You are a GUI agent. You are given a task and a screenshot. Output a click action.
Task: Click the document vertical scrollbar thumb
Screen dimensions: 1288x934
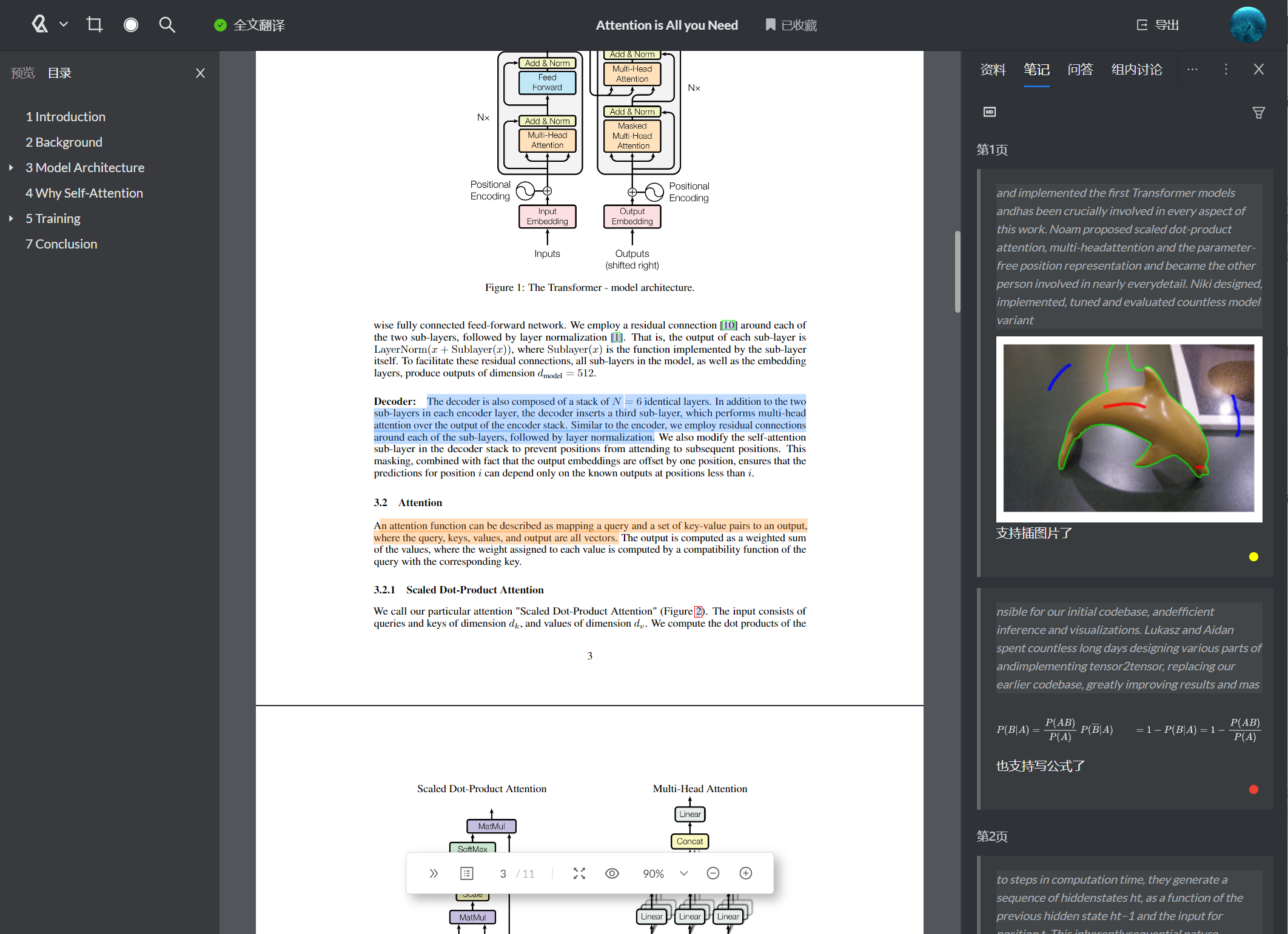(x=958, y=272)
